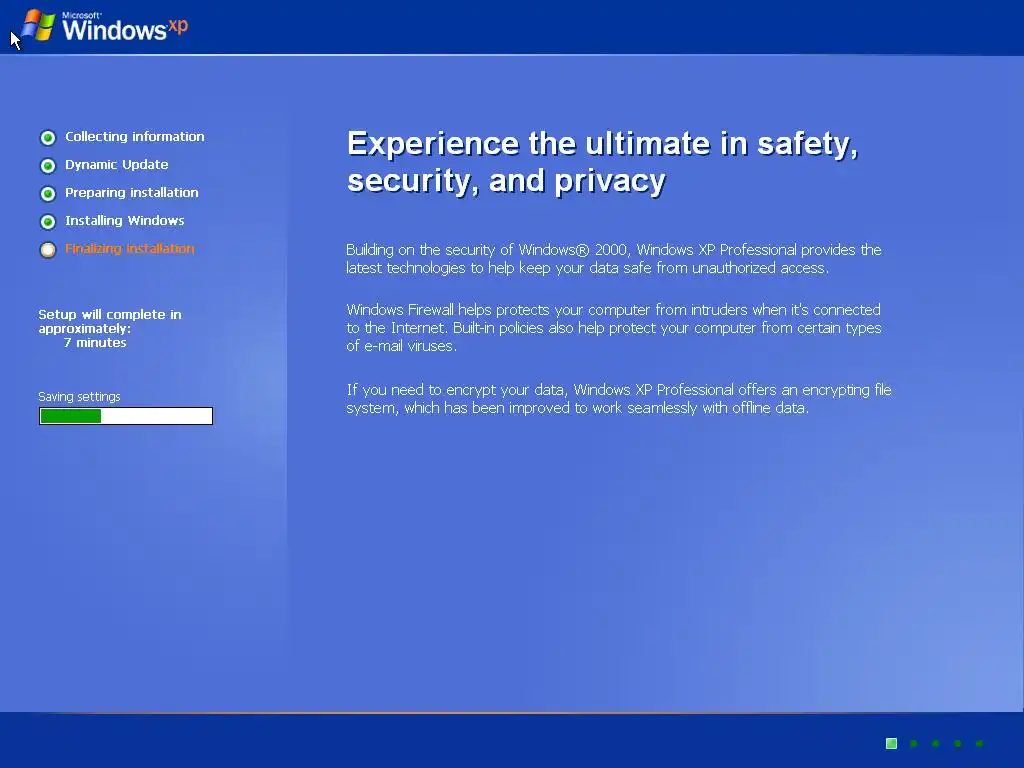Click the '7 minutes' remaining time text
1024x768 pixels.
tap(95, 343)
